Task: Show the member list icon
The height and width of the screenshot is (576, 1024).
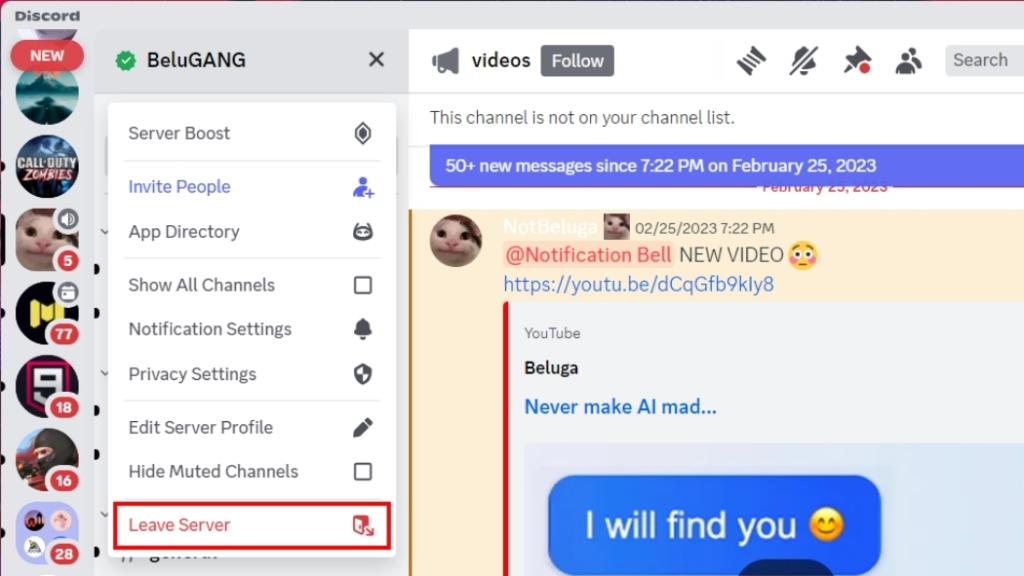Action: pos(908,60)
